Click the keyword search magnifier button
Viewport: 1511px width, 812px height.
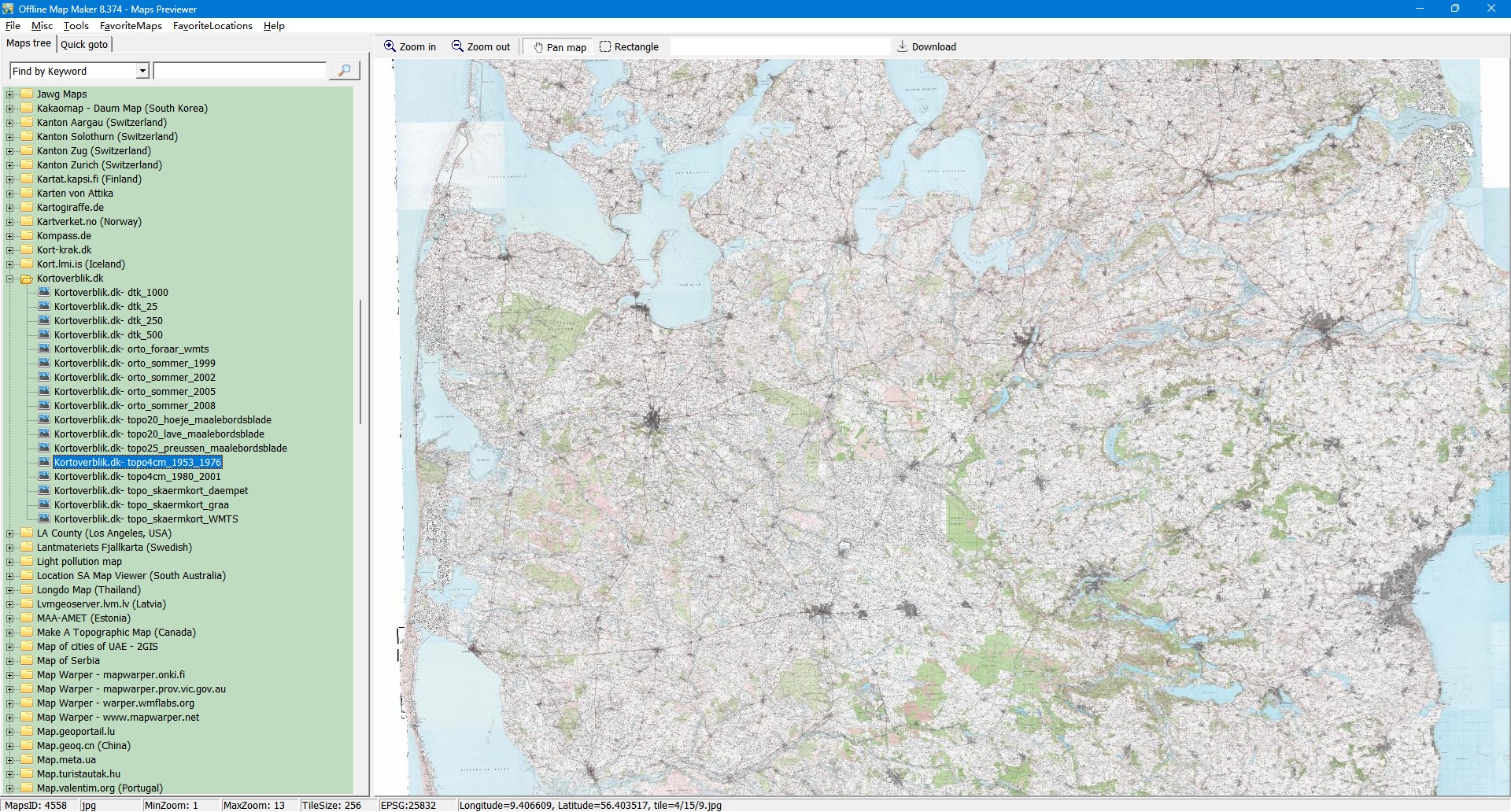344,71
